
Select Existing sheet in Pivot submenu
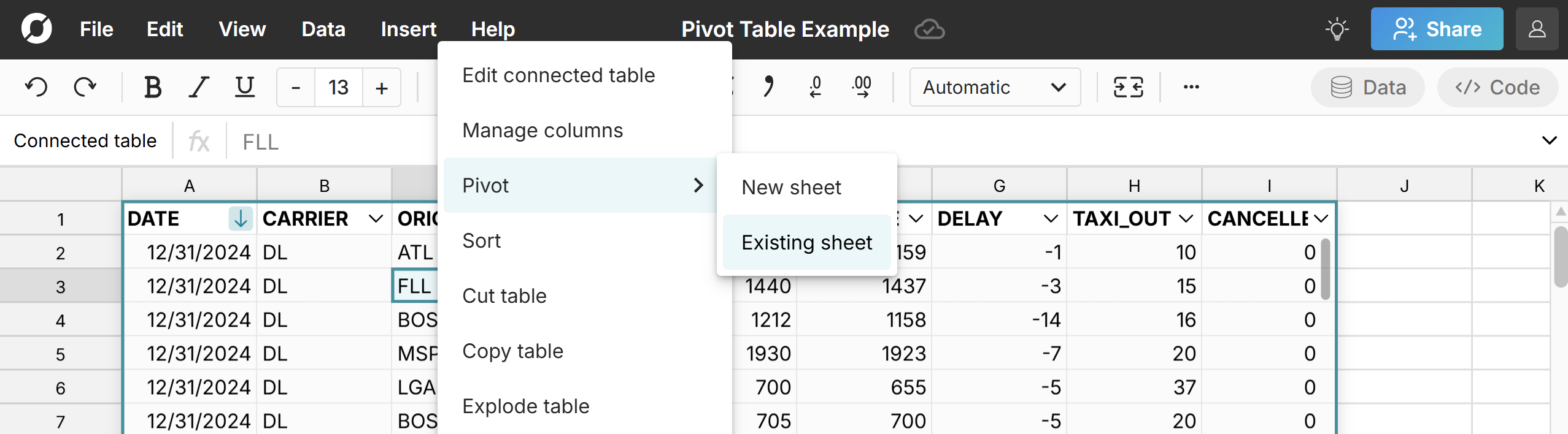[x=806, y=243]
